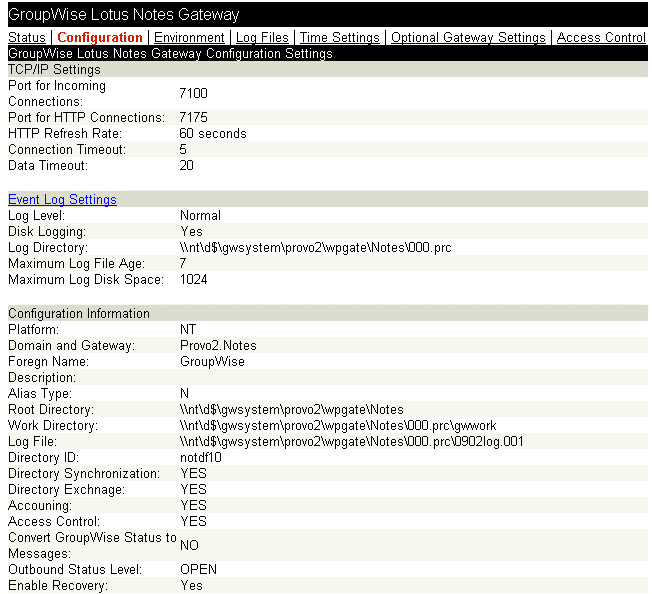
Task: Click the '60 seconds' refresh rate value
Action: (213, 133)
